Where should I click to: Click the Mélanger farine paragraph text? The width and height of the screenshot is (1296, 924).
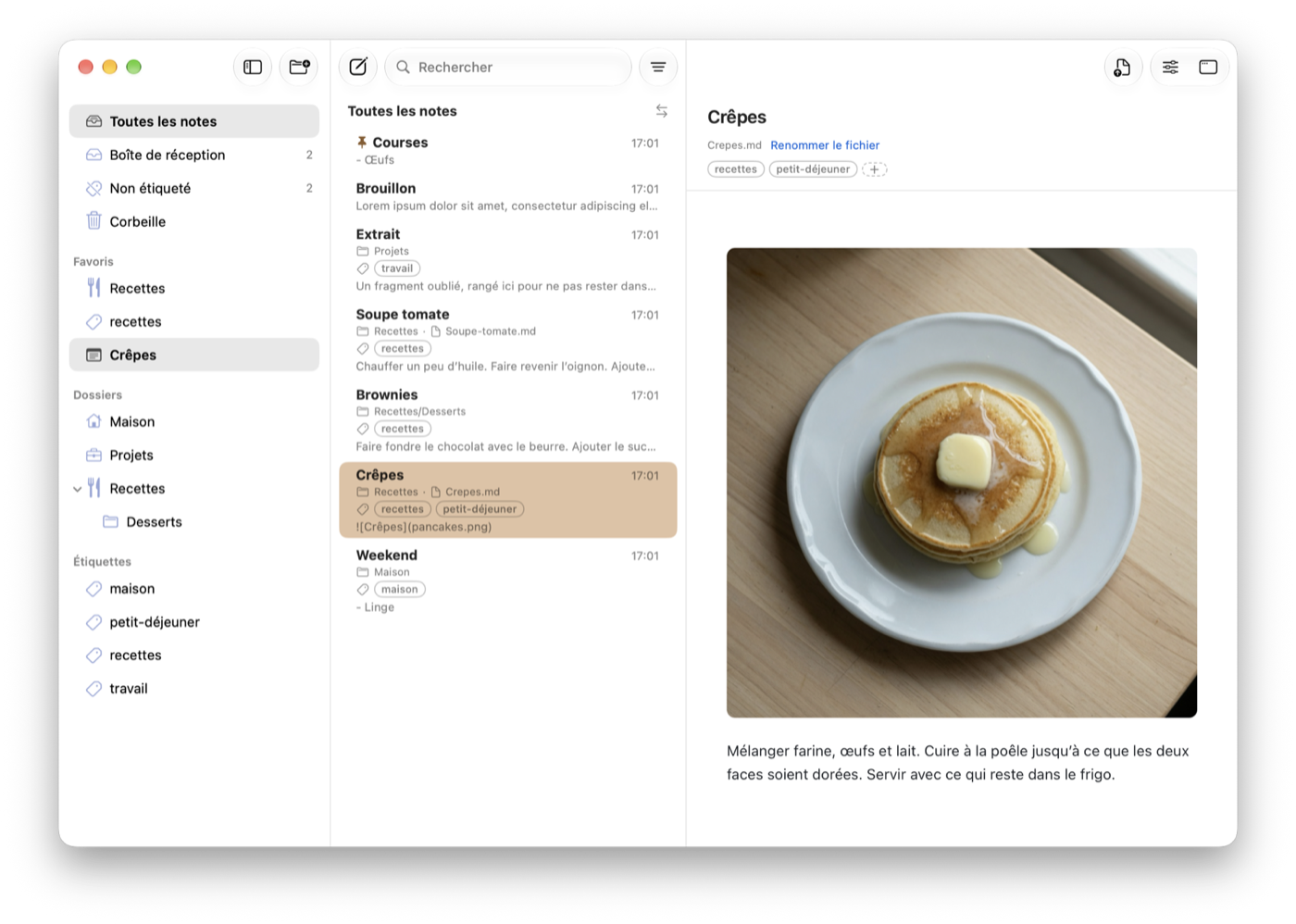click(958, 763)
